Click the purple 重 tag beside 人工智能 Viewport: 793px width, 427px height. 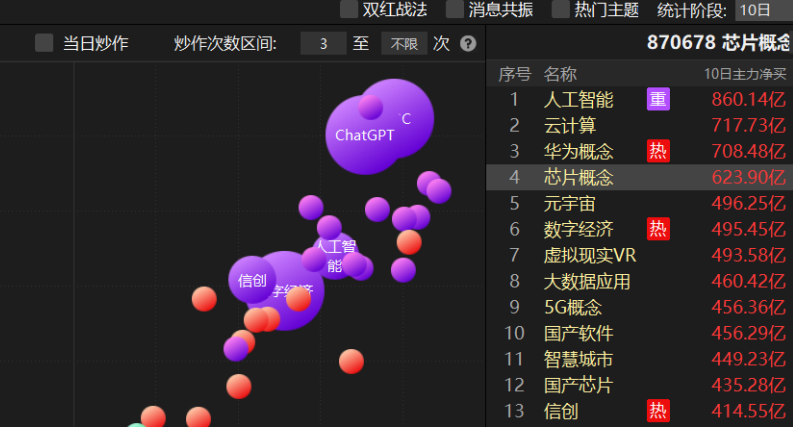658,99
